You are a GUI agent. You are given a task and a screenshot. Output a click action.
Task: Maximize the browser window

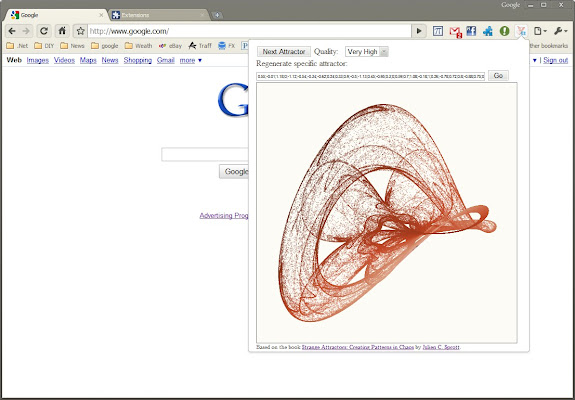click(x=544, y=5)
